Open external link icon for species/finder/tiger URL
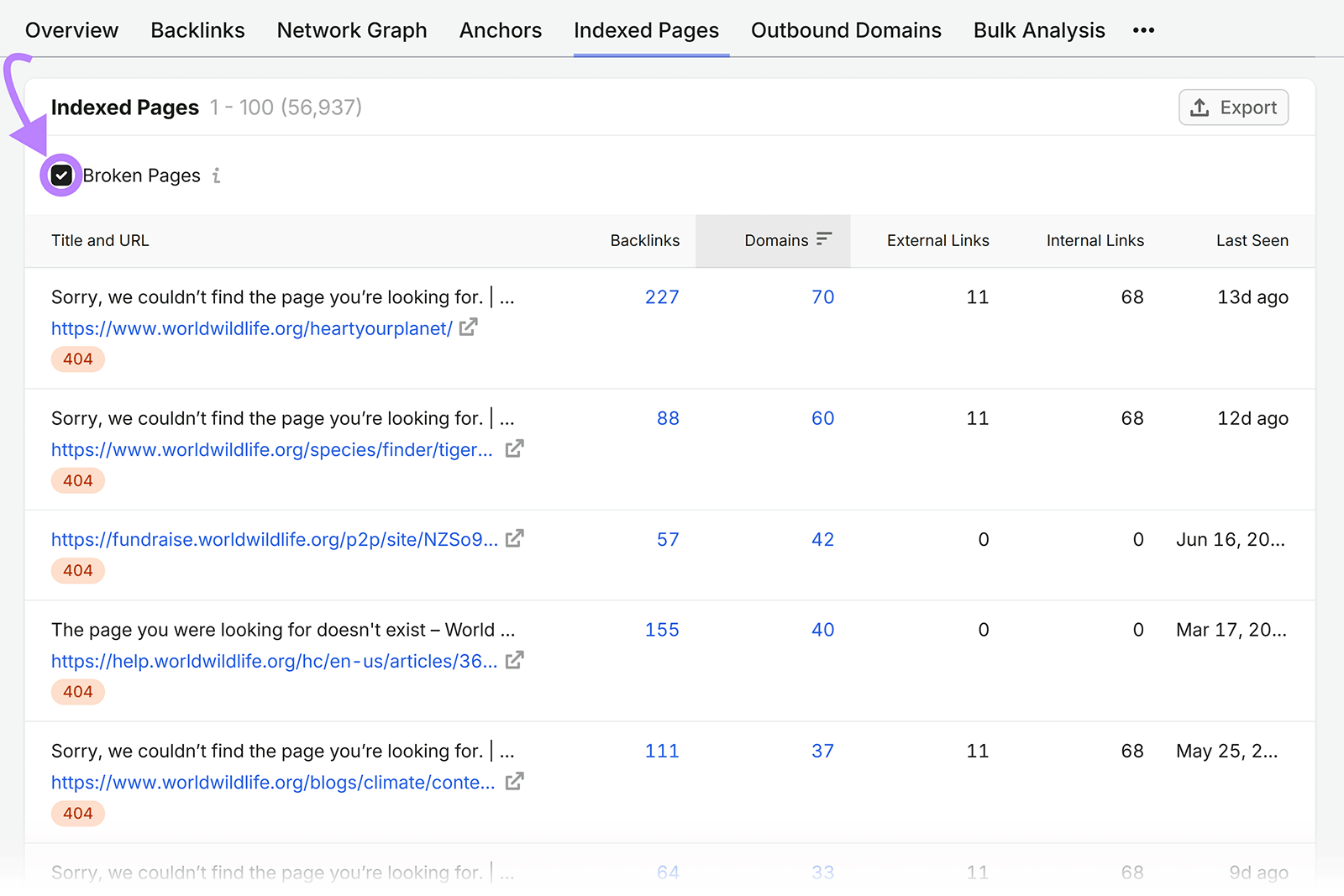Image resolution: width=1344 pixels, height=896 pixels. 515,449
